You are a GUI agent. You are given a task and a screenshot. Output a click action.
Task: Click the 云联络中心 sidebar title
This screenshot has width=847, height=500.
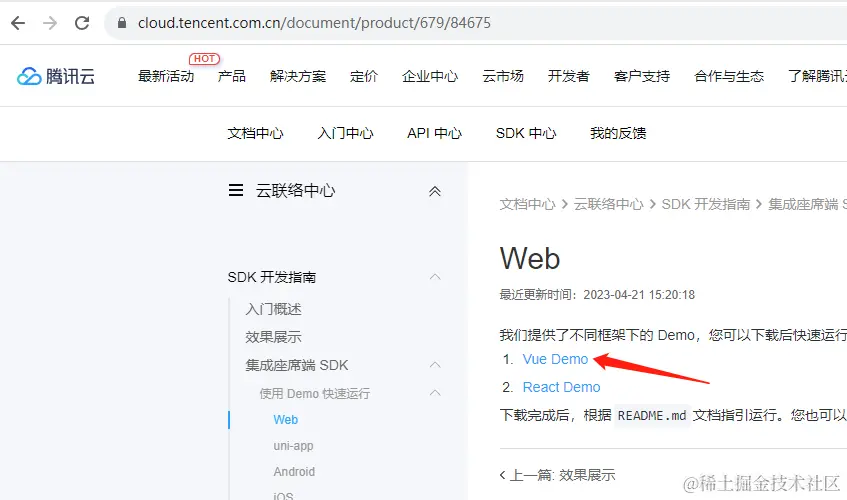[x=295, y=190]
